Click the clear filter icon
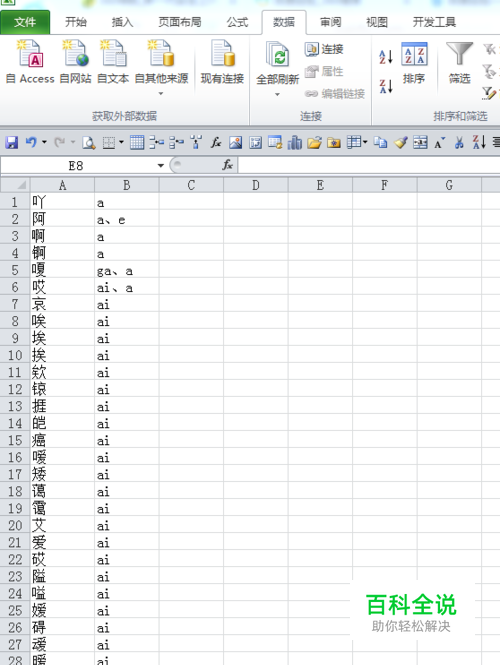 [x=490, y=49]
